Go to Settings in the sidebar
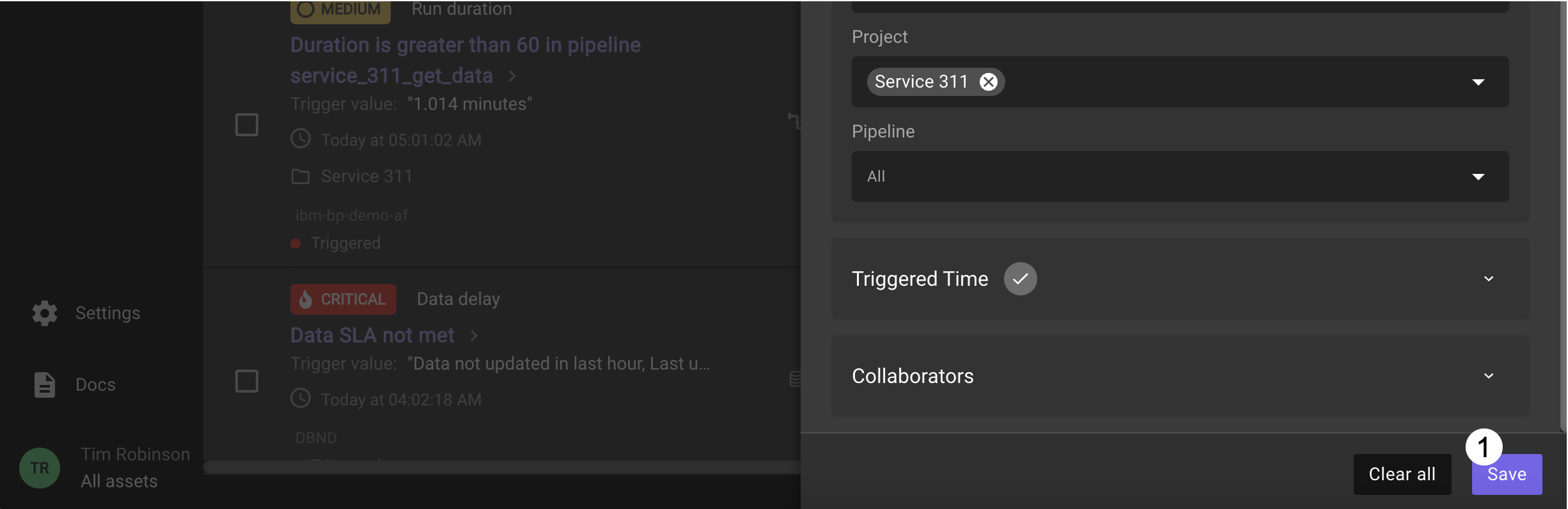The height and width of the screenshot is (509, 1568). [108, 313]
